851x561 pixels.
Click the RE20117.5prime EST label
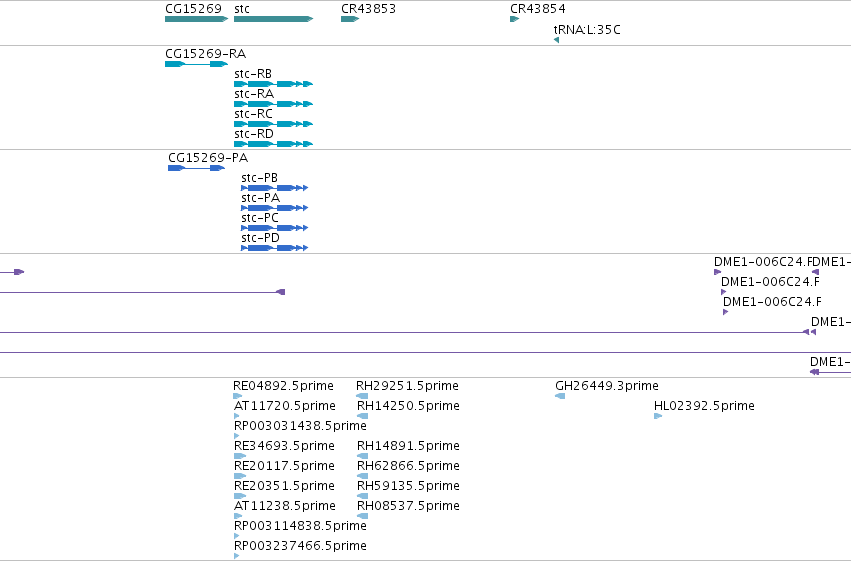pos(284,466)
